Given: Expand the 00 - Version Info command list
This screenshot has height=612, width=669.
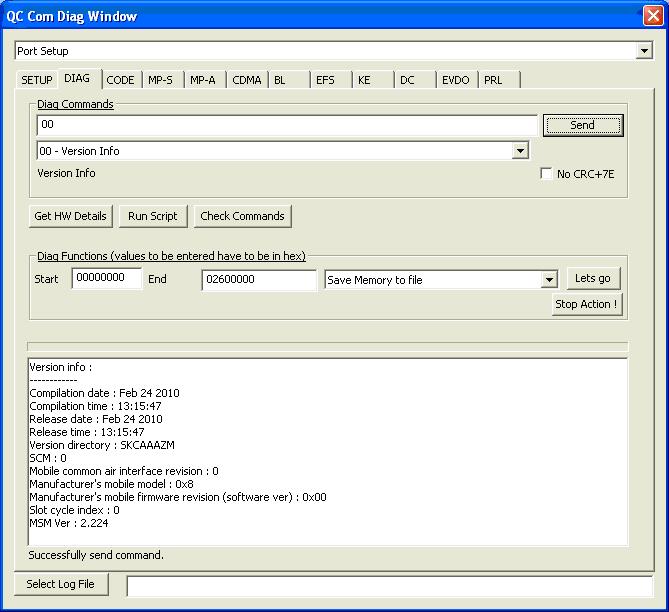Looking at the screenshot, I should click(x=520, y=151).
